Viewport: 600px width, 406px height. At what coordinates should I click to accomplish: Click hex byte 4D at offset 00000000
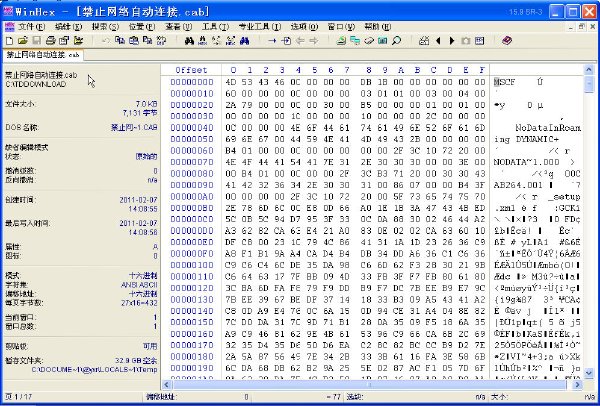click(231, 82)
